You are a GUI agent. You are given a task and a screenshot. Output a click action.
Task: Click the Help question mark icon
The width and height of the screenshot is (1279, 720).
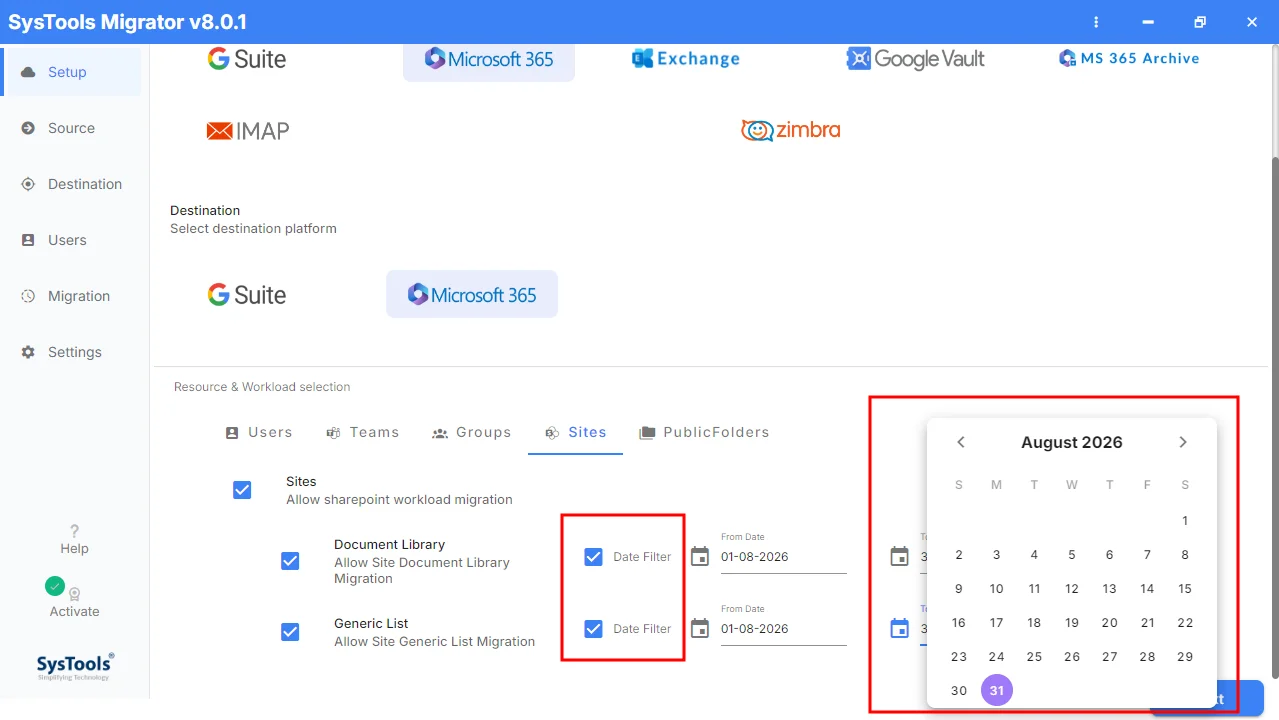[74, 531]
